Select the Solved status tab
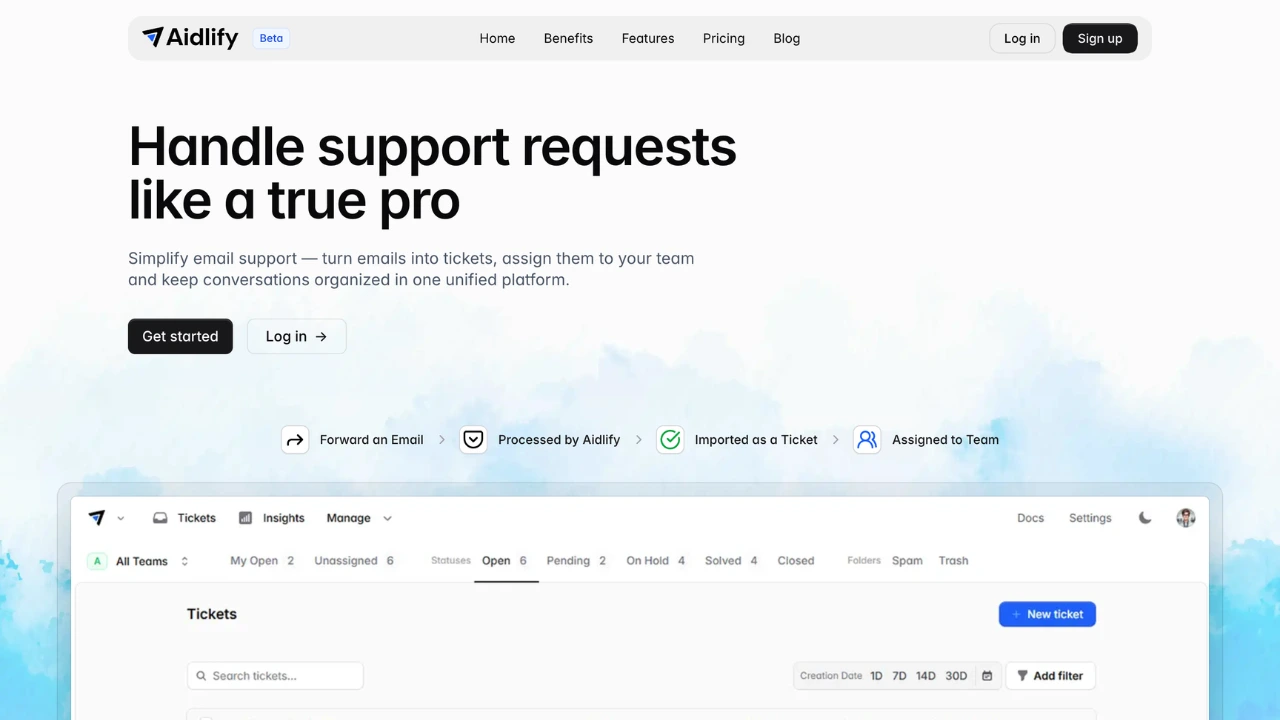1280x720 pixels. [x=731, y=561]
